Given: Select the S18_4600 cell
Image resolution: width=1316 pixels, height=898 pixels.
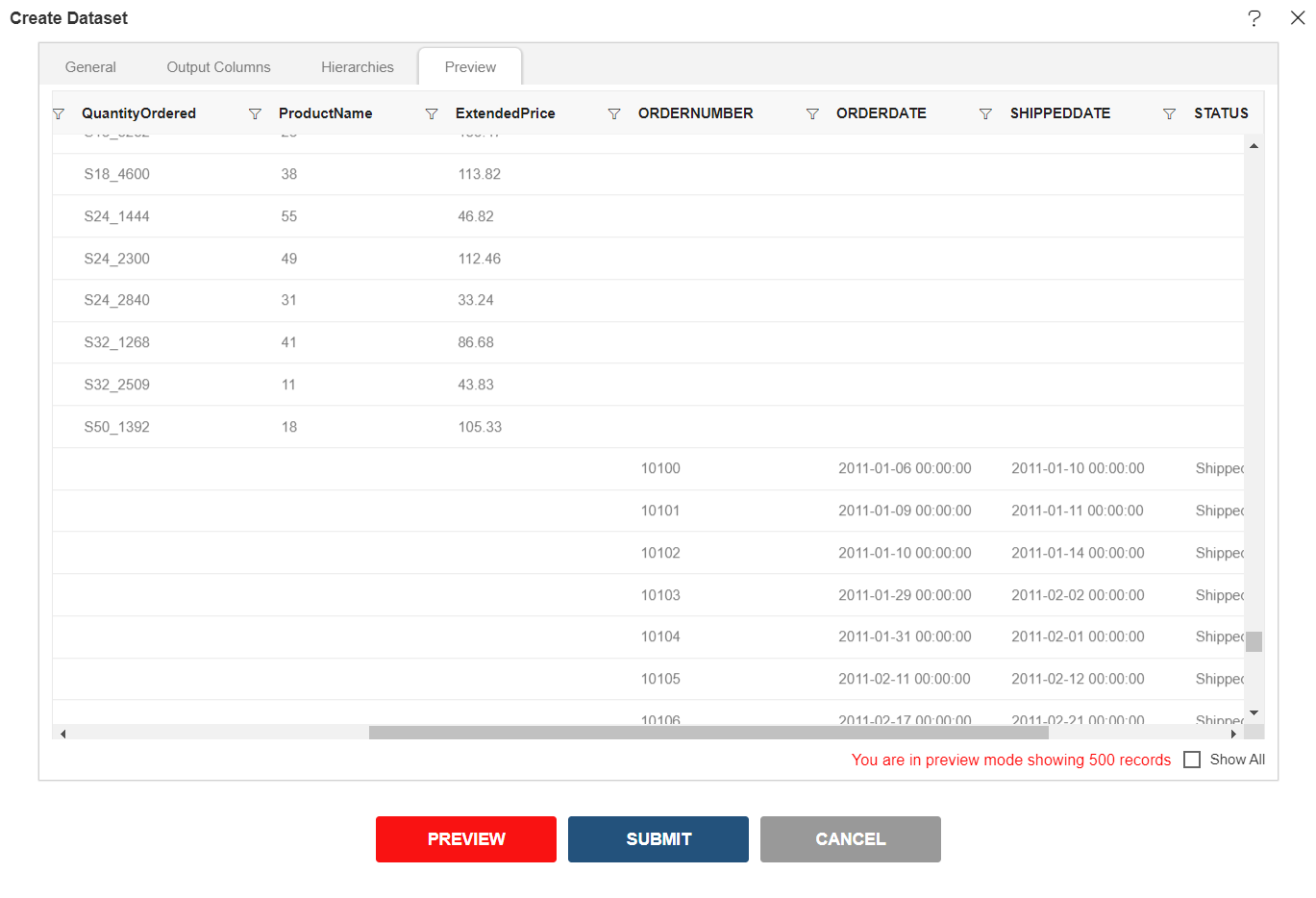Looking at the screenshot, I should pyautogui.click(x=116, y=174).
